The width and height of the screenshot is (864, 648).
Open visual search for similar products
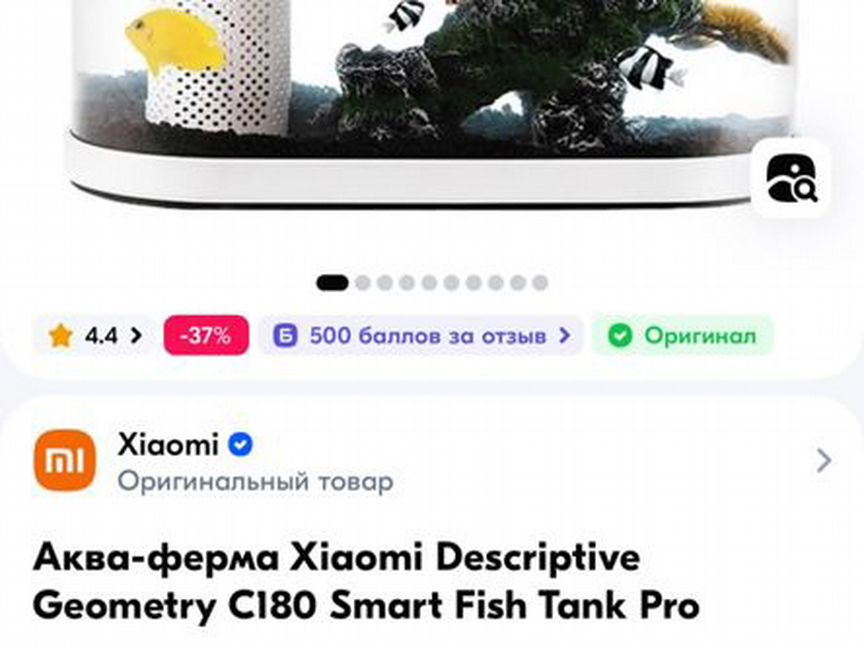click(792, 179)
